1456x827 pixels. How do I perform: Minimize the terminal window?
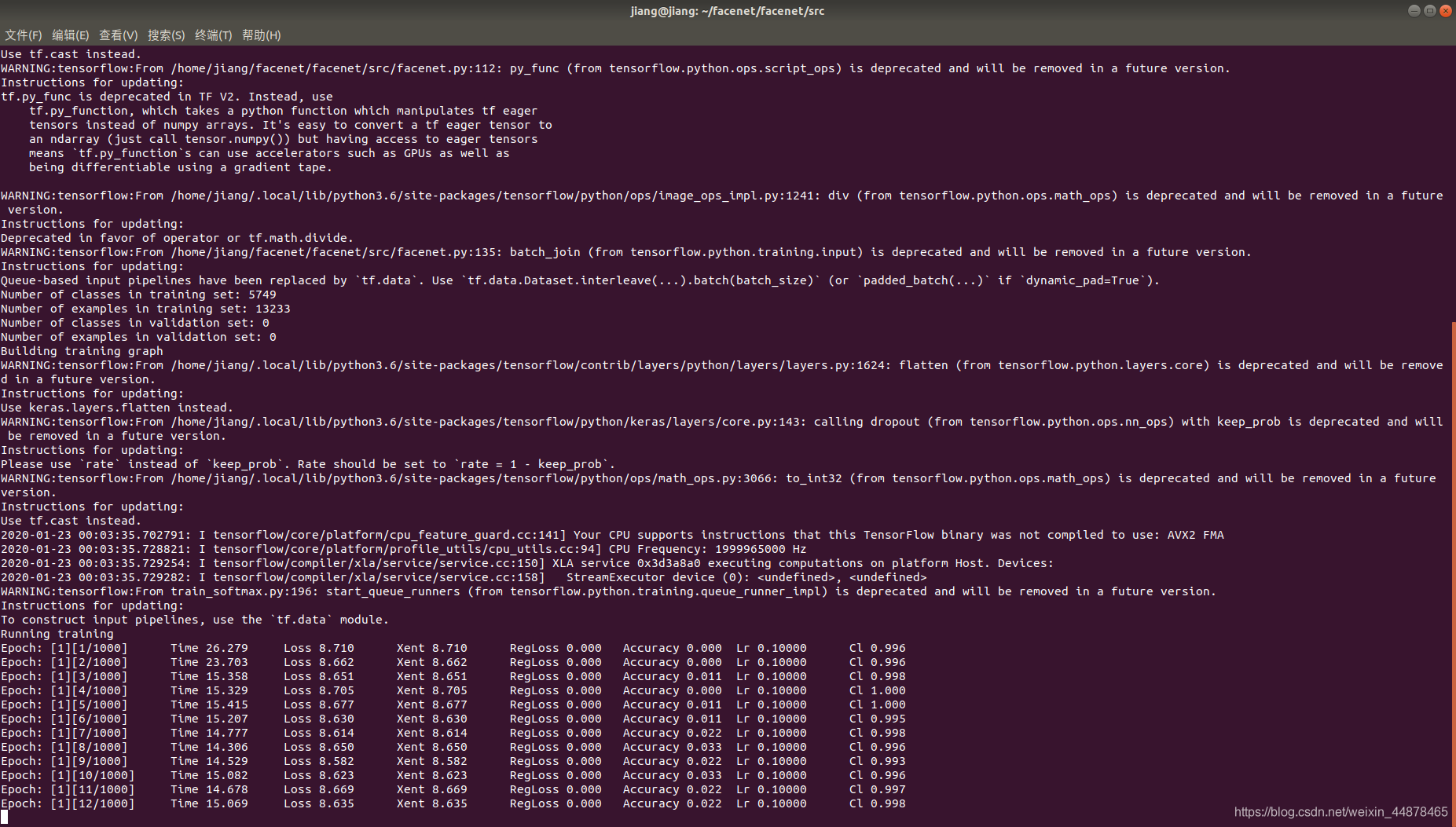(1414, 11)
